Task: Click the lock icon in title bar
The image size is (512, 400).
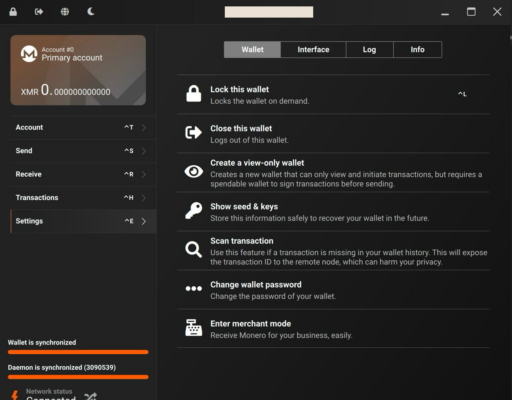Action: coord(13,12)
